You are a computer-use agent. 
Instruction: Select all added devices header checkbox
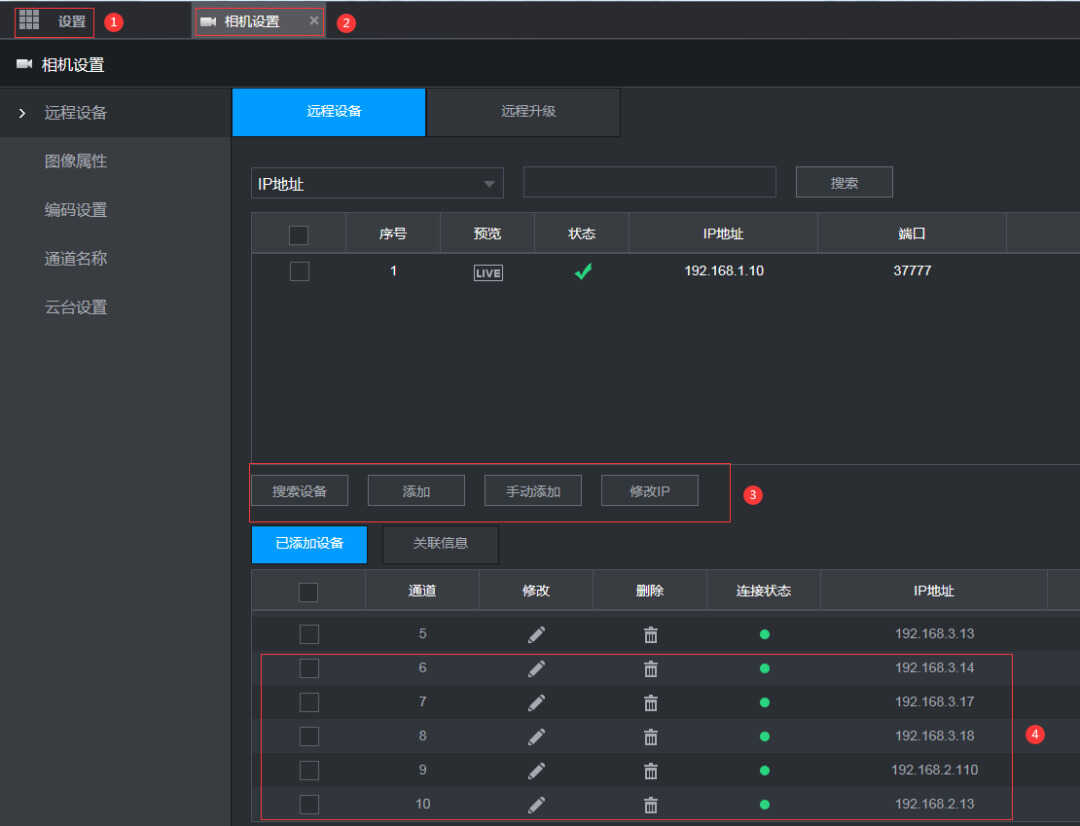[309, 592]
